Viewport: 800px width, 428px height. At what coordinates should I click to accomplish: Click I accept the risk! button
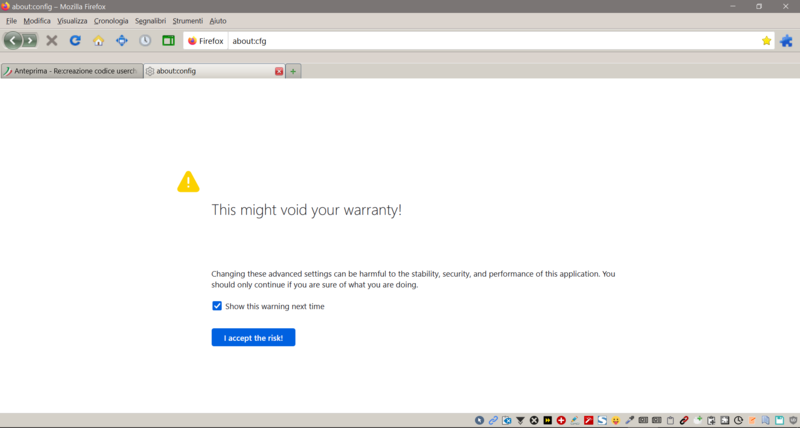click(x=253, y=337)
